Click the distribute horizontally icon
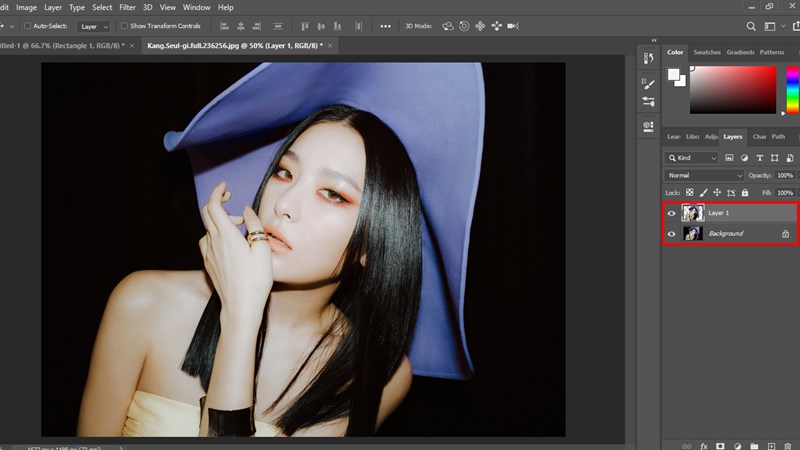The height and width of the screenshot is (450, 800). click(x=359, y=26)
